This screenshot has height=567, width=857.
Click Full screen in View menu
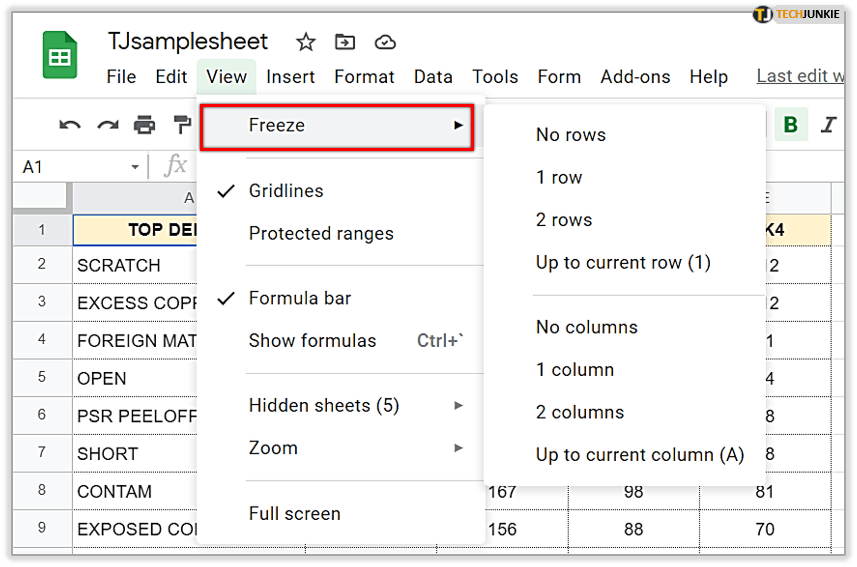[x=294, y=513]
